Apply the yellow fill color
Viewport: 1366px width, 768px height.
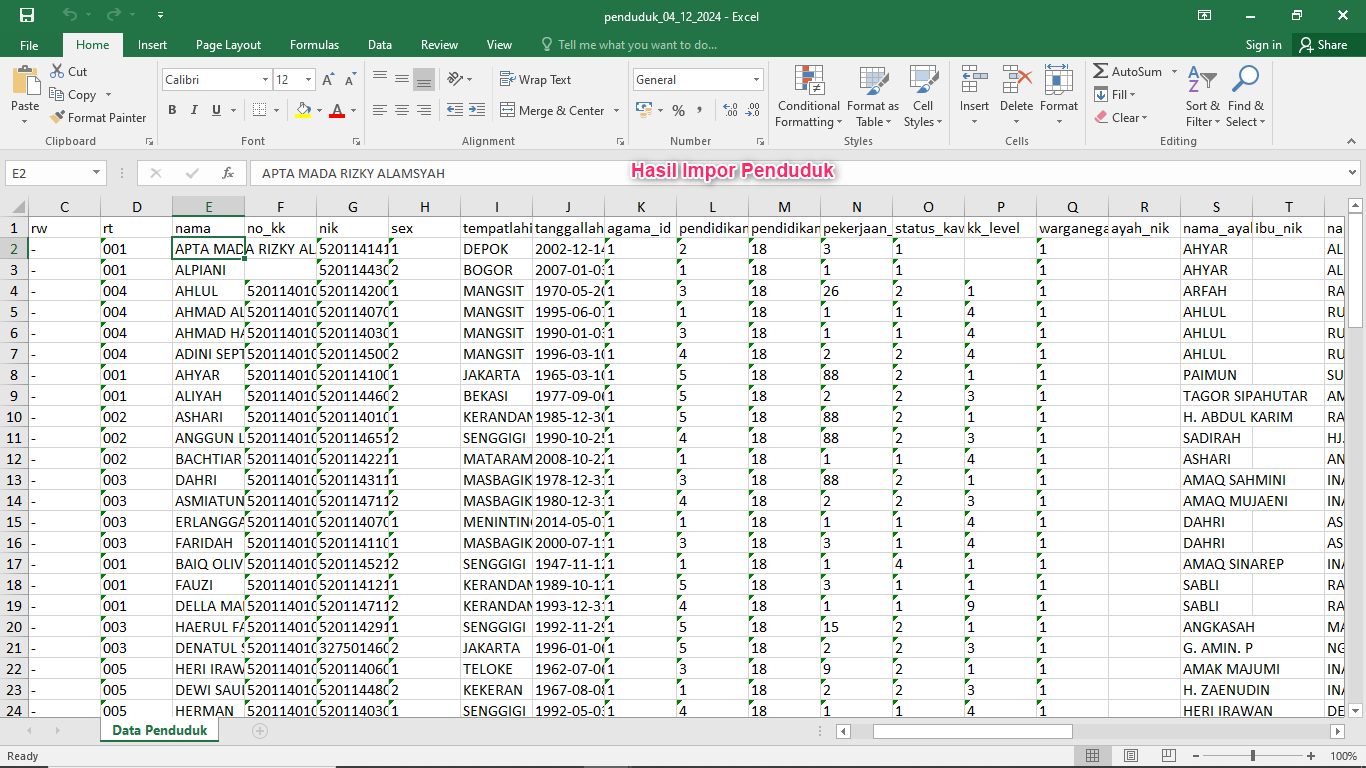[x=303, y=110]
